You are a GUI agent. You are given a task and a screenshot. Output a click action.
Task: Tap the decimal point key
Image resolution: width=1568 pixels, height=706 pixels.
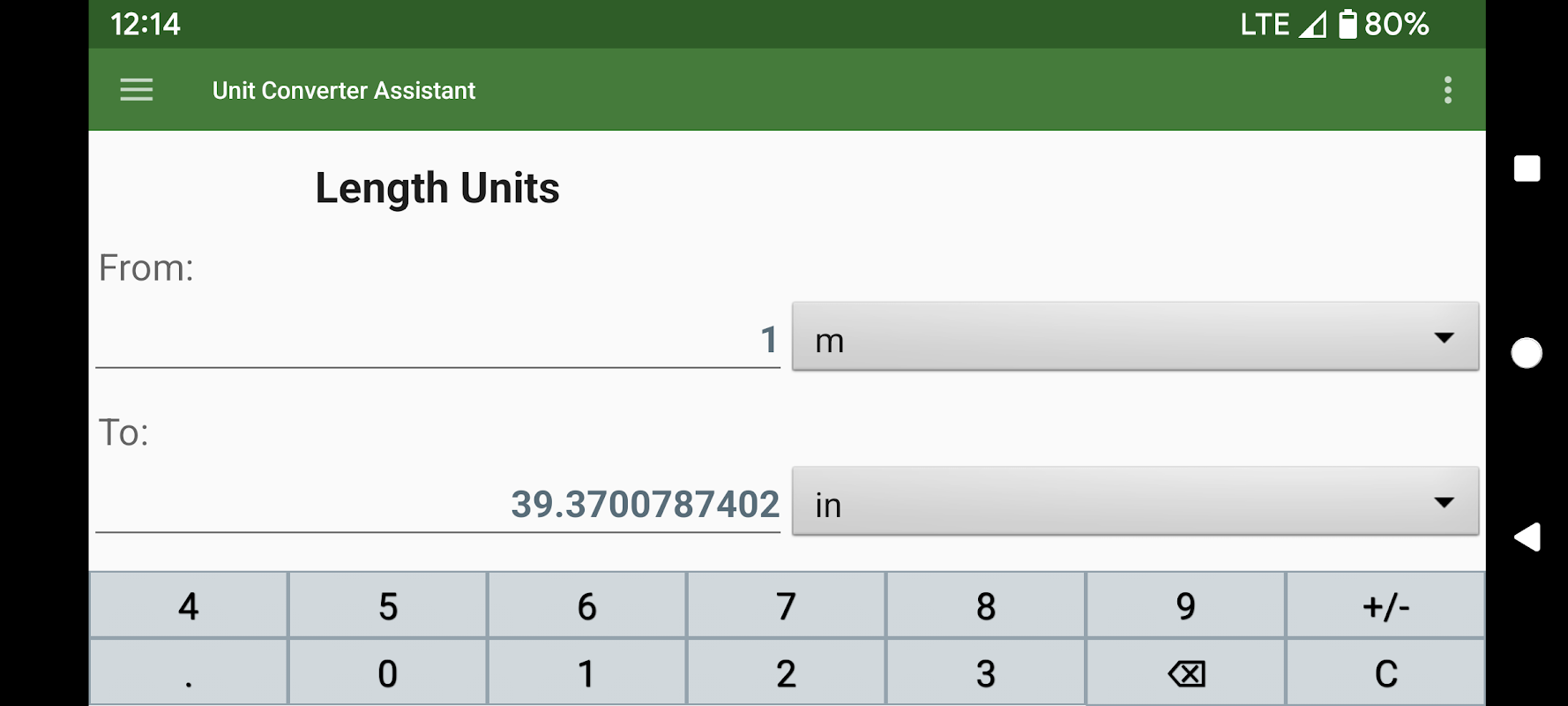point(189,673)
